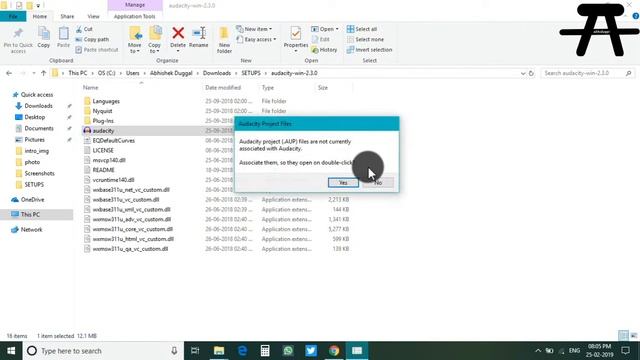Open the Easy access dropdown

256,40
